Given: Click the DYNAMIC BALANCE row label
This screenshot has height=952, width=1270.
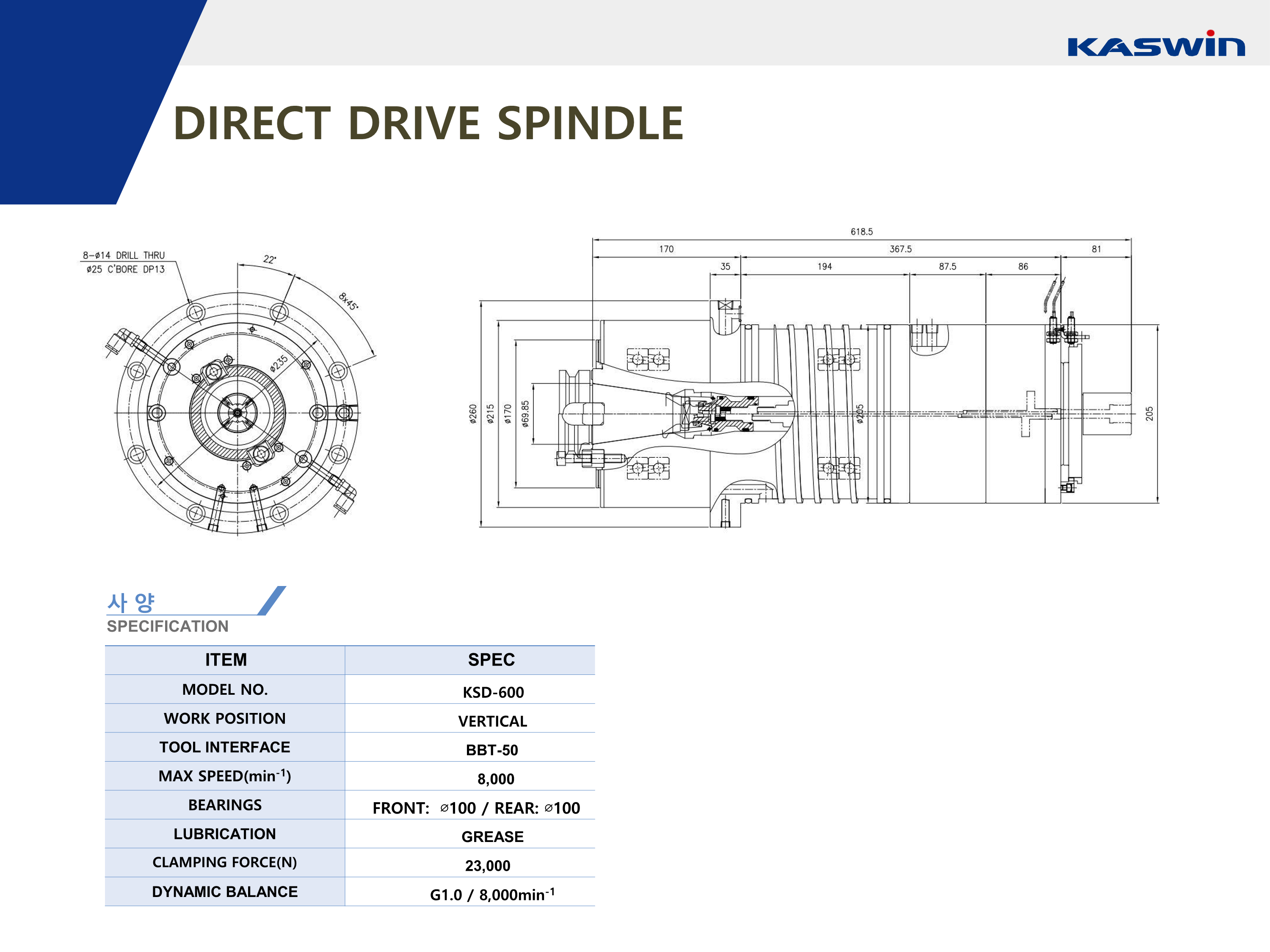Looking at the screenshot, I should (x=224, y=892).
